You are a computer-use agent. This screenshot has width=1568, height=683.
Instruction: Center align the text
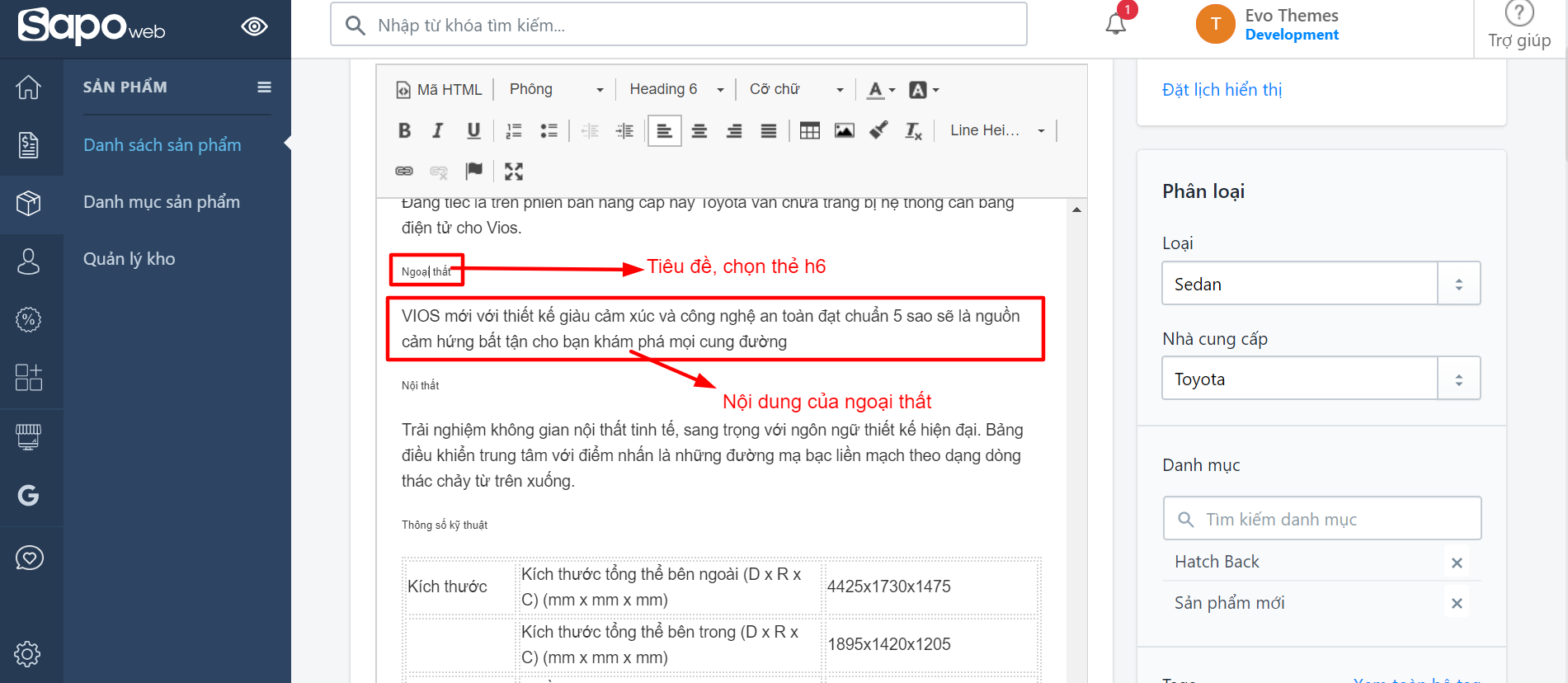[x=699, y=130]
